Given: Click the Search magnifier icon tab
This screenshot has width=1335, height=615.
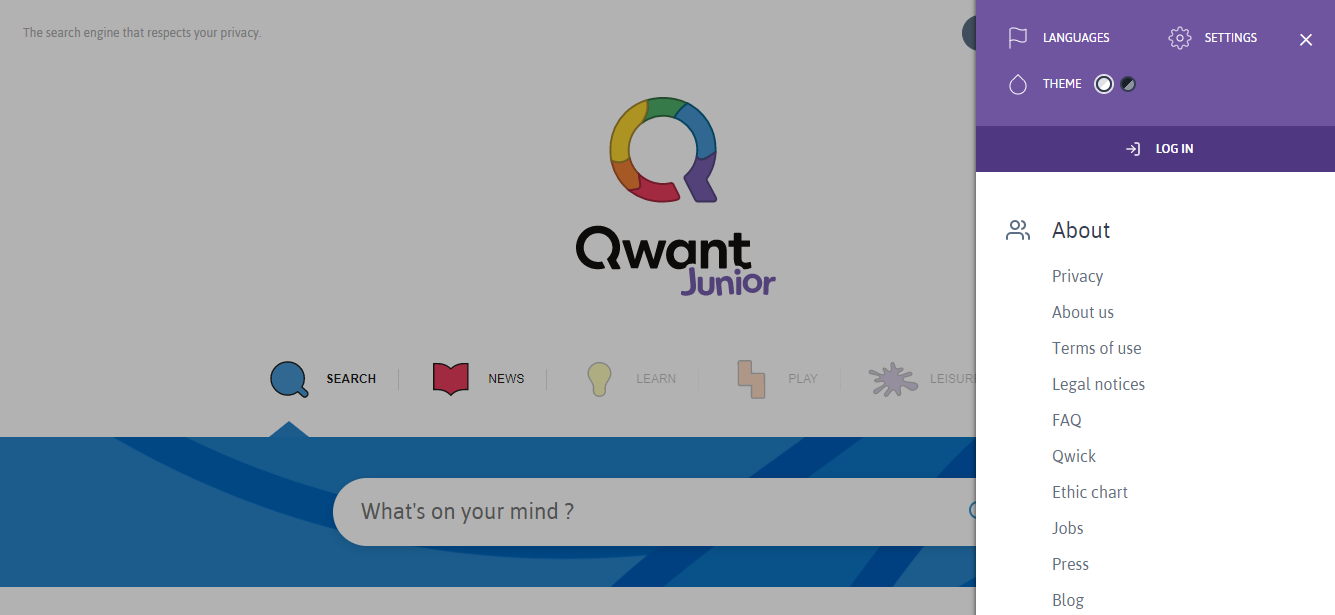Looking at the screenshot, I should pos(289,379).
